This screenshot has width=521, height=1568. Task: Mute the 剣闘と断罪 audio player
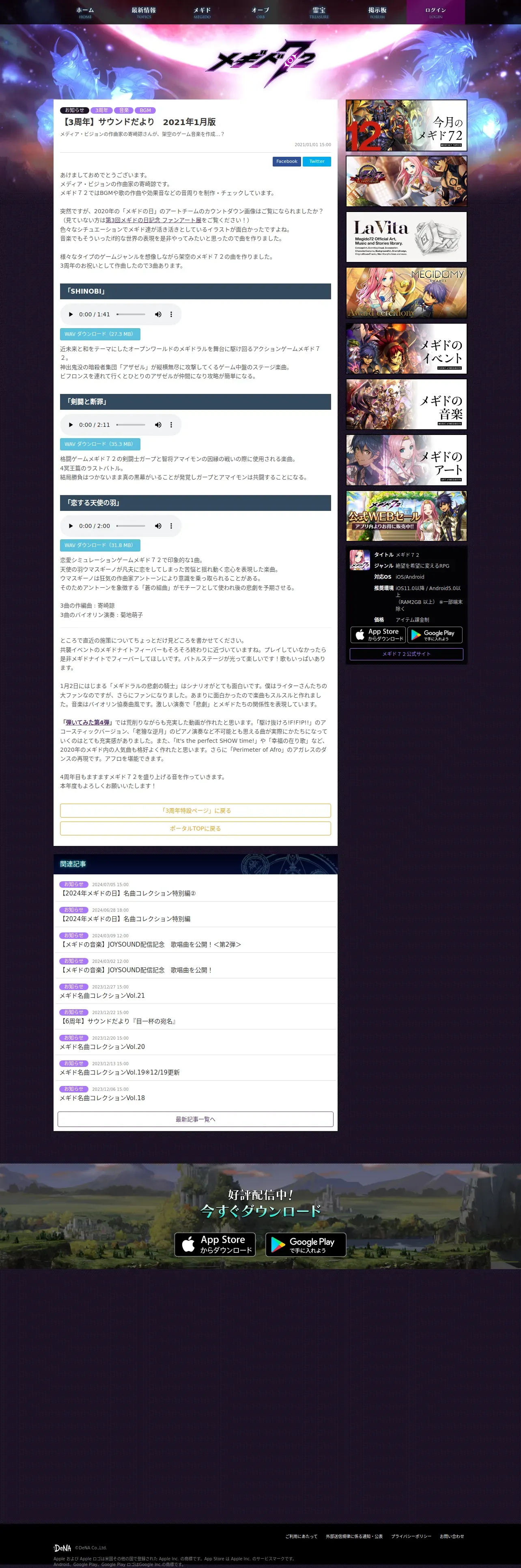pos(158,425)
